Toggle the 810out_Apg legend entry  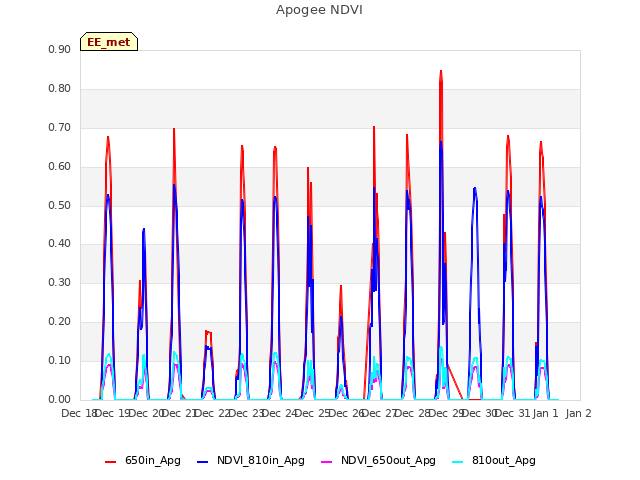coord(494,461)
